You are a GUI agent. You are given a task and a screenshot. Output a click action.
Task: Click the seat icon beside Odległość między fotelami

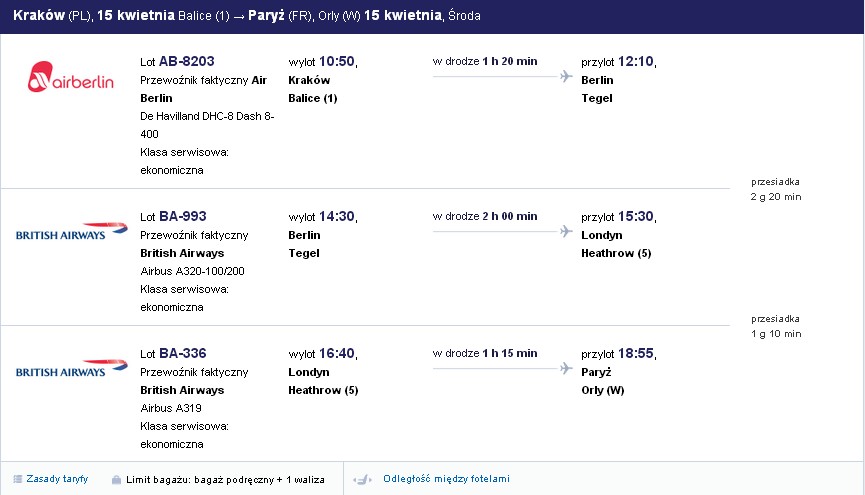[x=362, y=480]
